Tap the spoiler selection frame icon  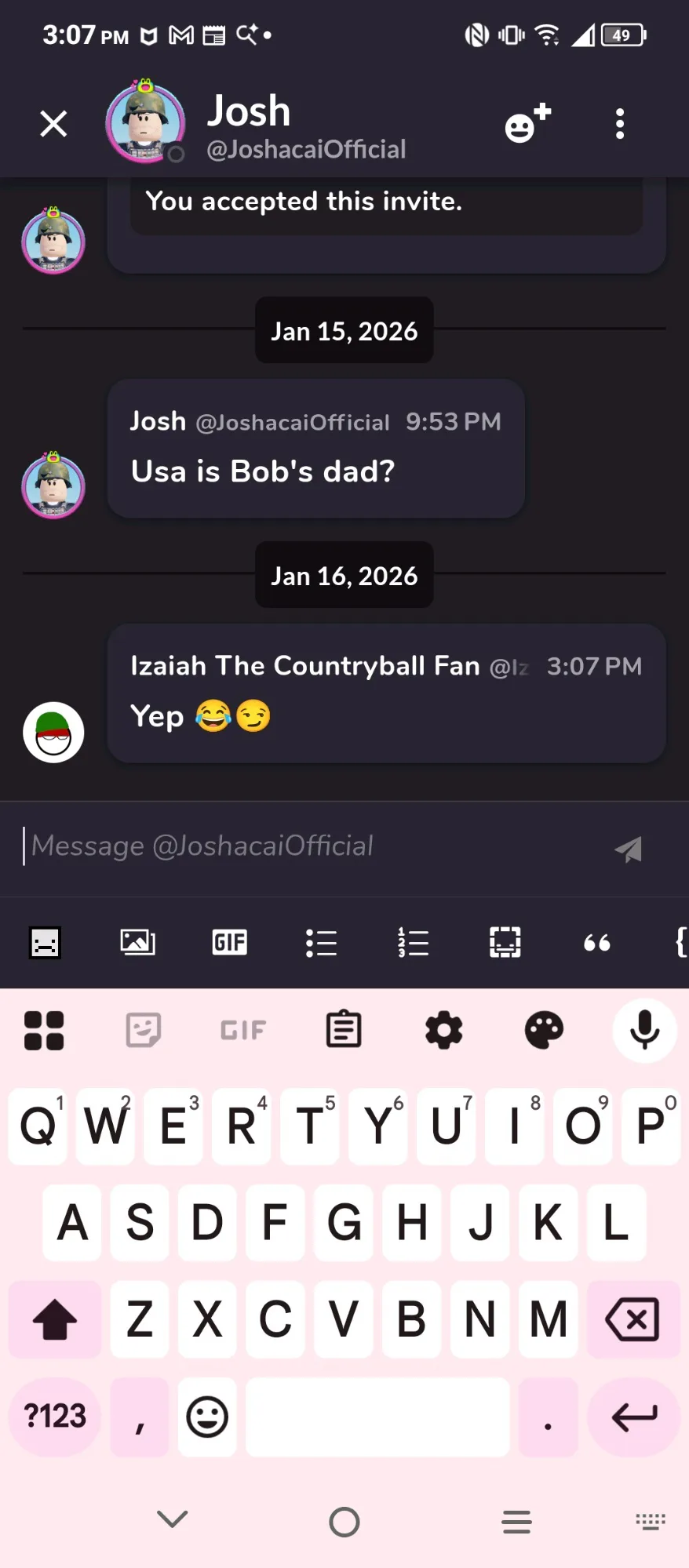click(x=505, y=942)
